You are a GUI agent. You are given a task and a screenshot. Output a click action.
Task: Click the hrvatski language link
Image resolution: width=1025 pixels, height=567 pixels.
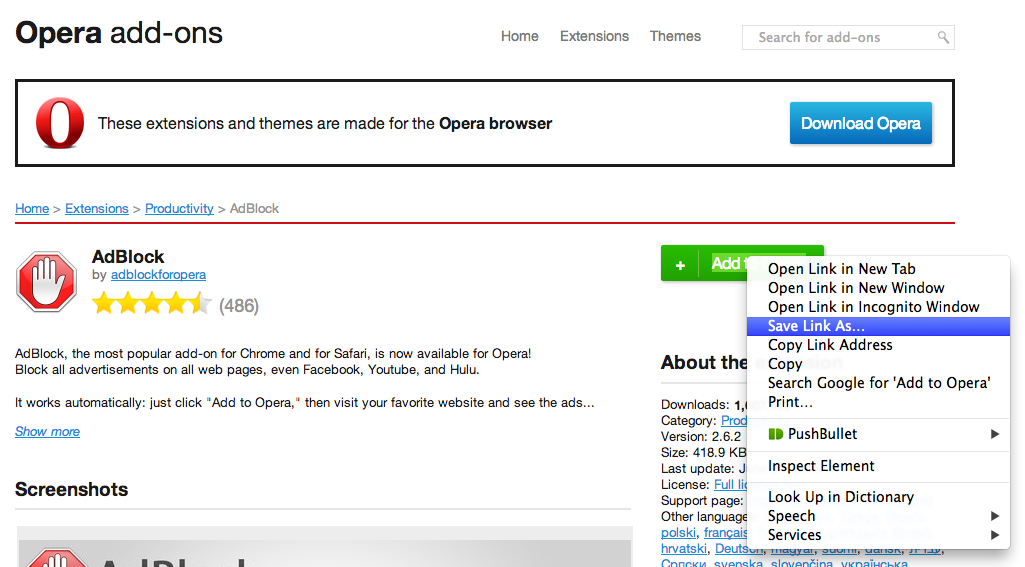point(684,549)
